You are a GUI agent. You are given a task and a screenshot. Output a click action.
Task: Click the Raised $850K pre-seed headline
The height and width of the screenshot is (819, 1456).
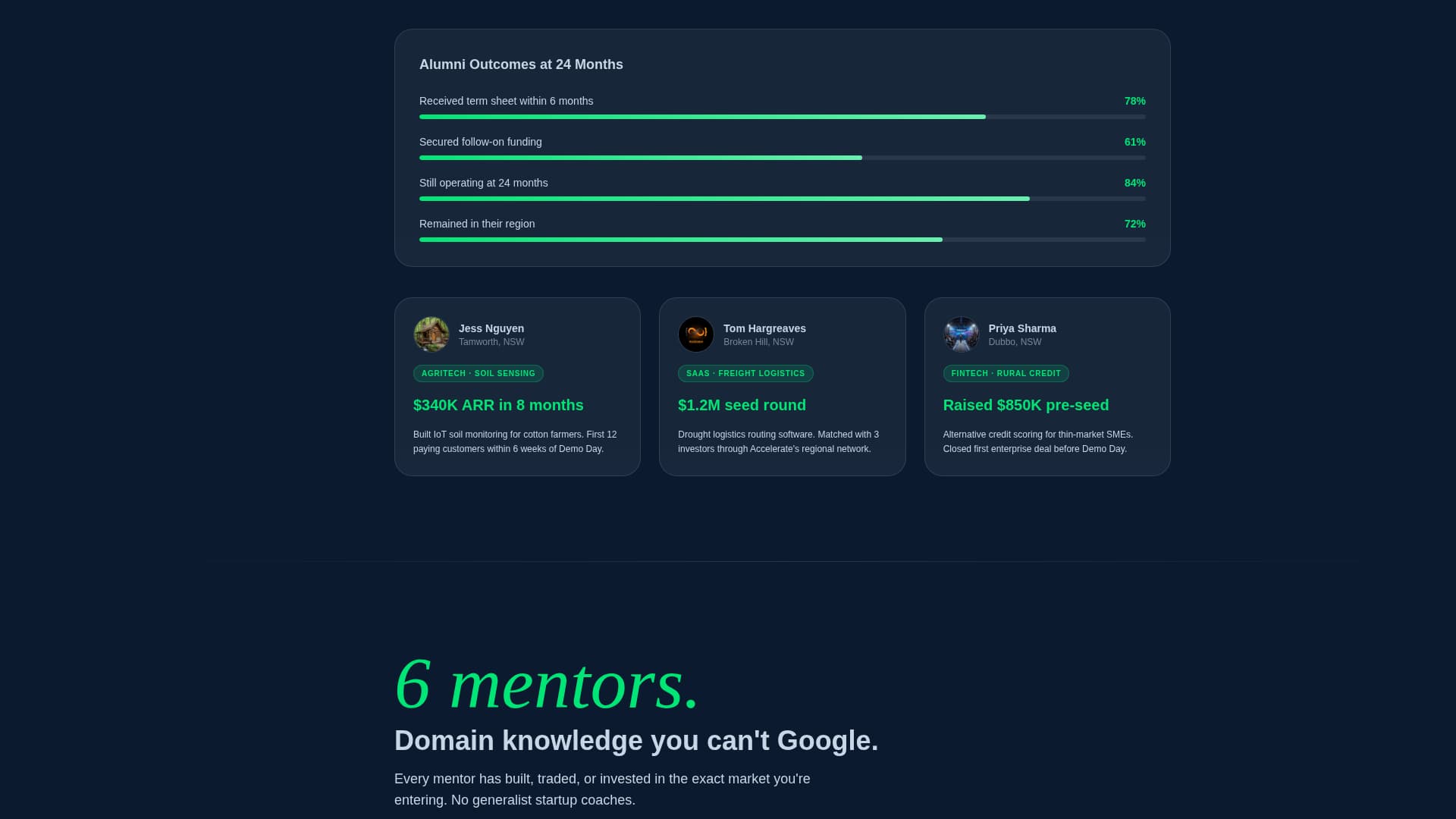point(1025,405)
